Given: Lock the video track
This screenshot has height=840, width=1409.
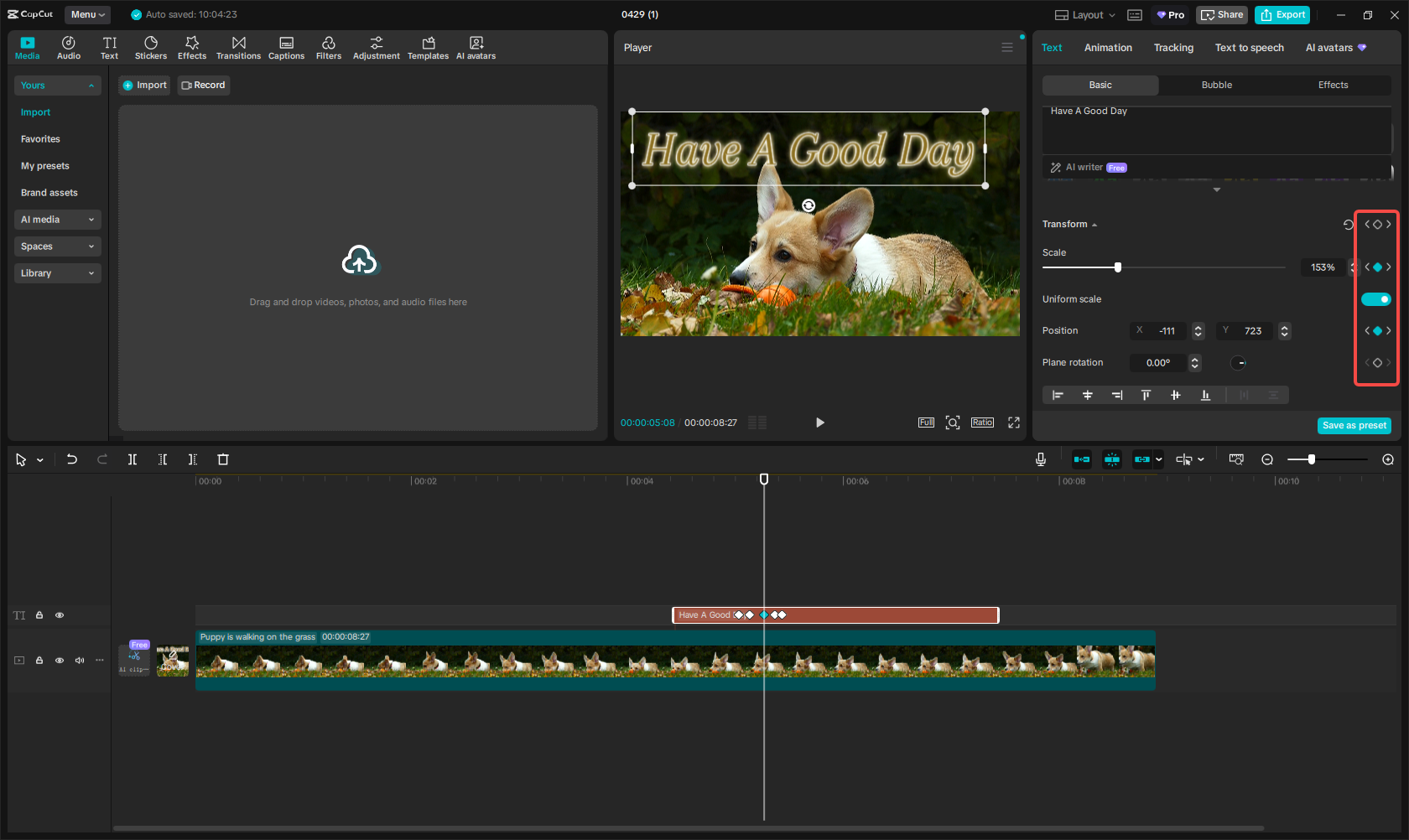Looking at the screenshot, I should coord(39,660).
